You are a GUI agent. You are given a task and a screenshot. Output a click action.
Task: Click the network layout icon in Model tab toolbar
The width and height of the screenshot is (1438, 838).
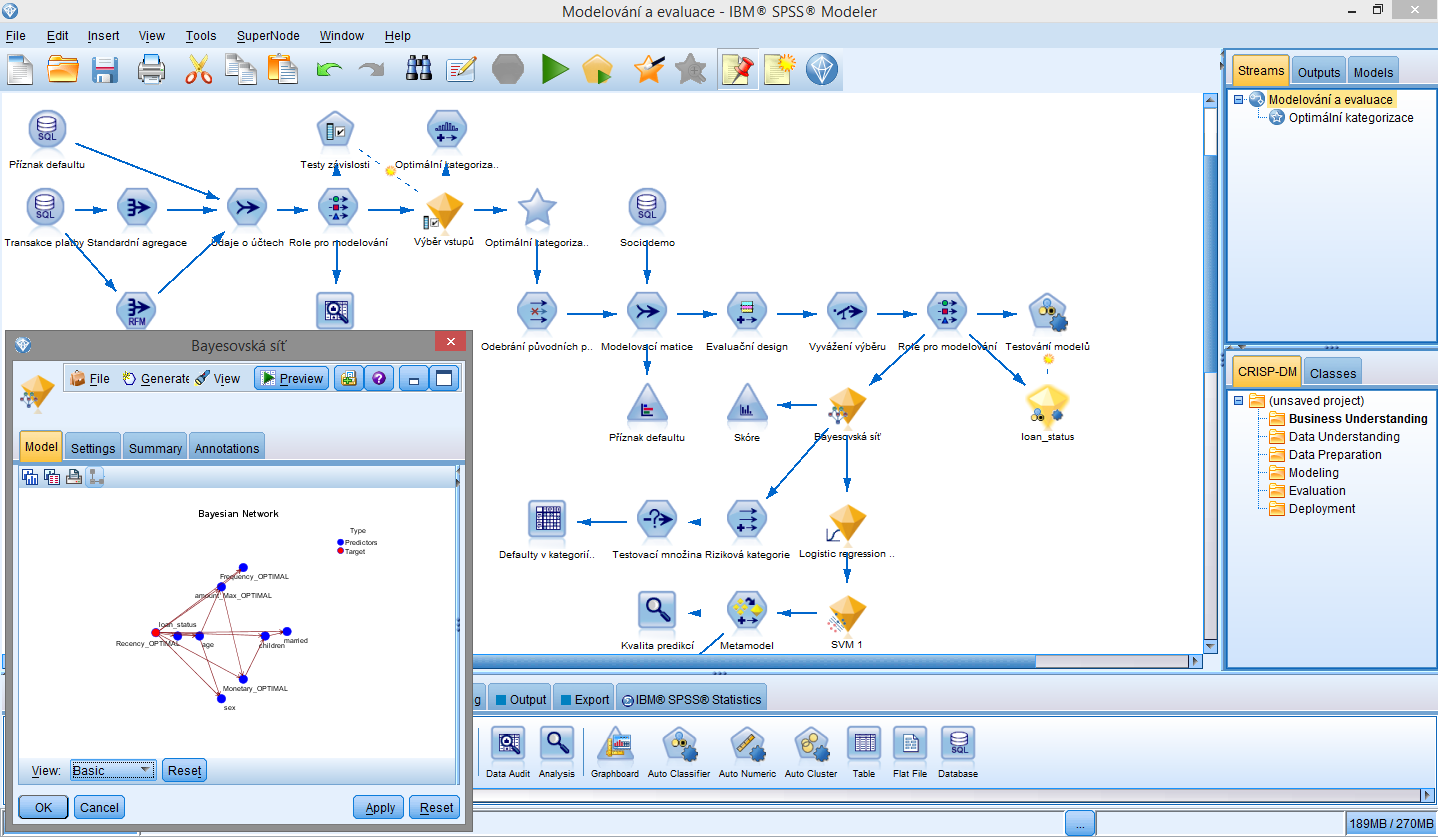pos(95,477)
